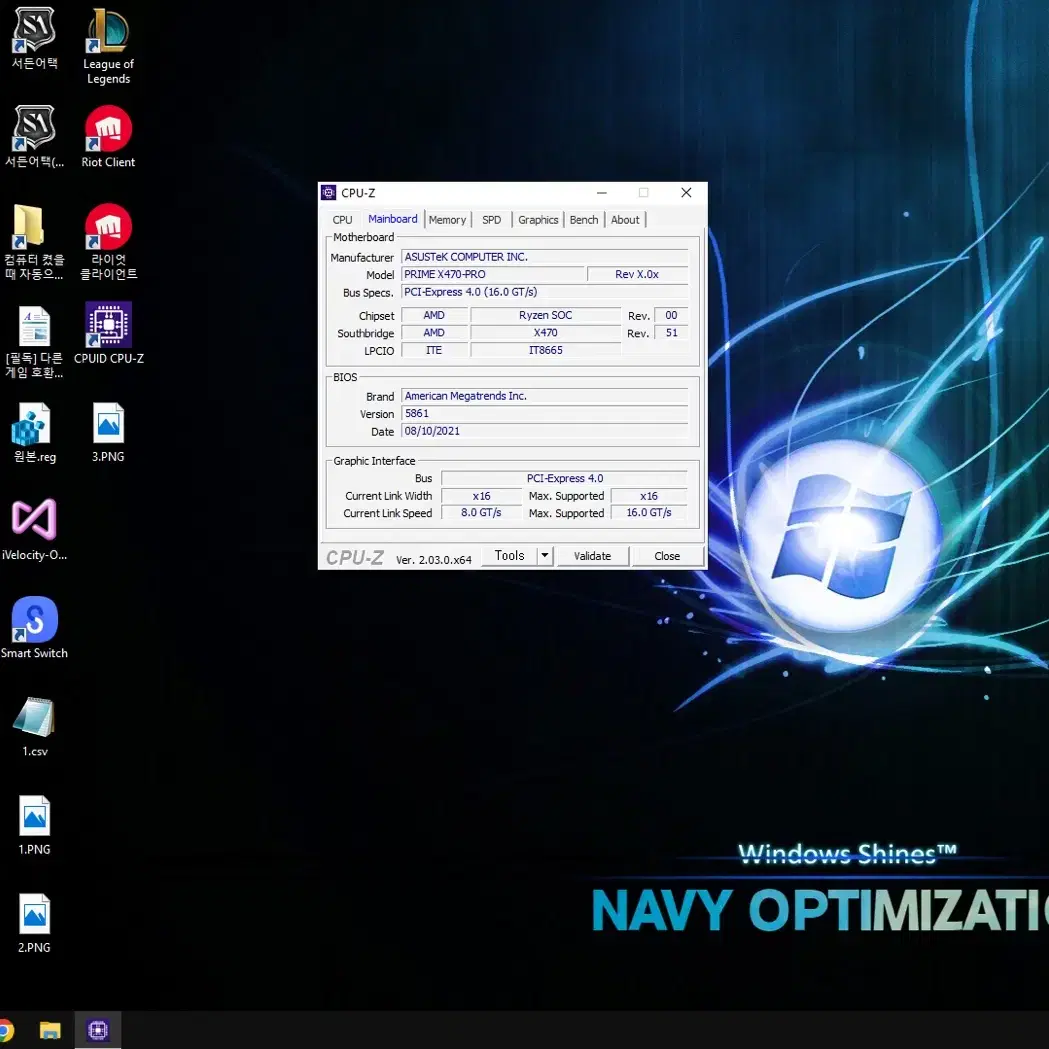Click the Chipset Ryzen SOC value
This screenshot has height=1049, width=1049.
(x=546, y=315)
